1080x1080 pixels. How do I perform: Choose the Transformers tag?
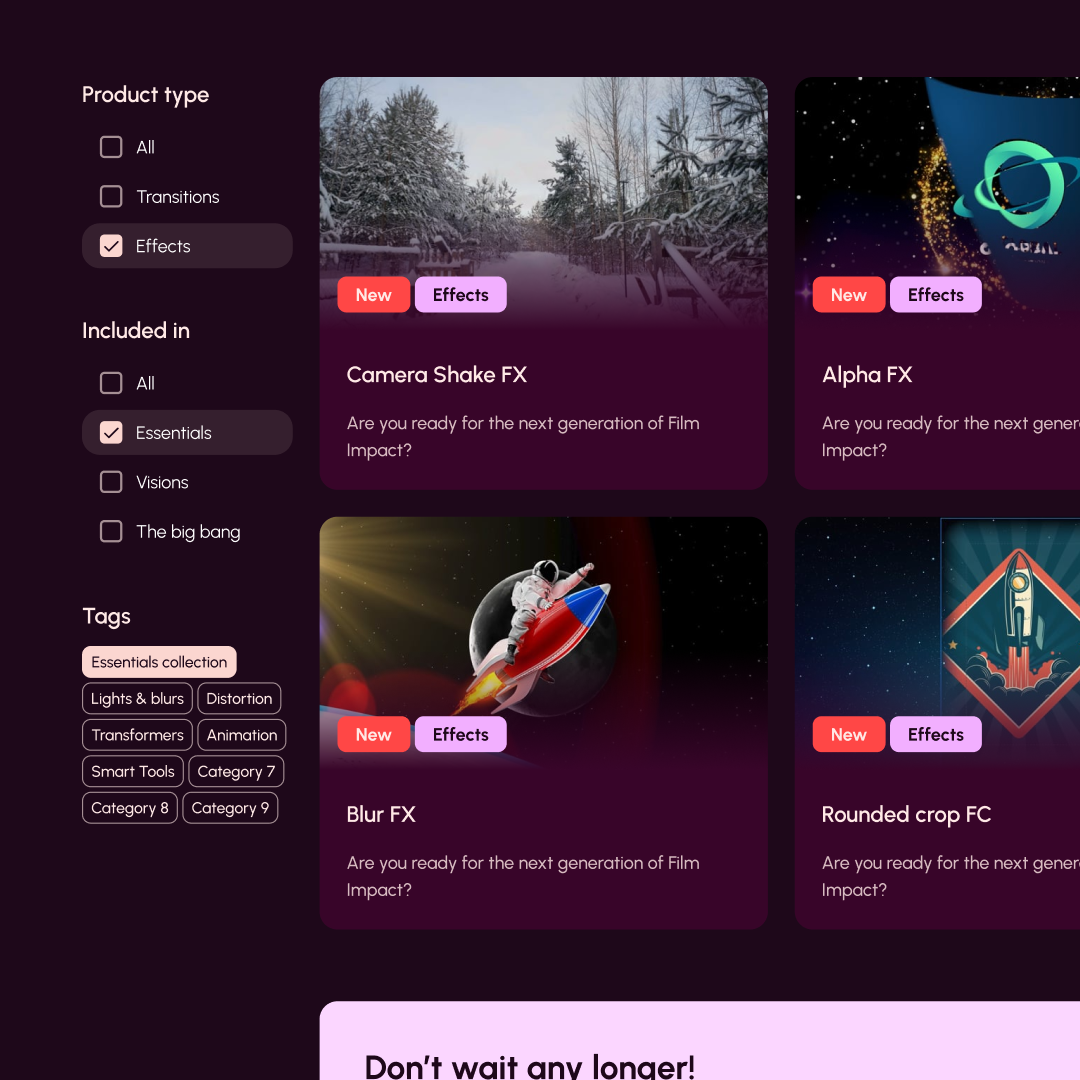point(137,735)
